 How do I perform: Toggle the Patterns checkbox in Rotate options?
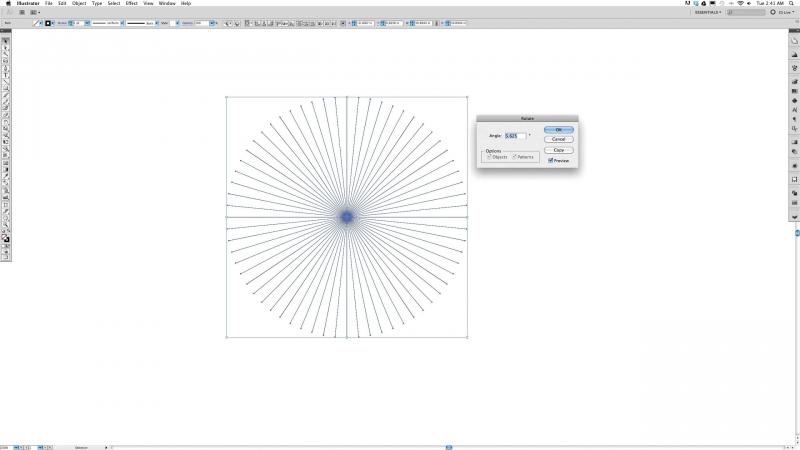(515, 157)
